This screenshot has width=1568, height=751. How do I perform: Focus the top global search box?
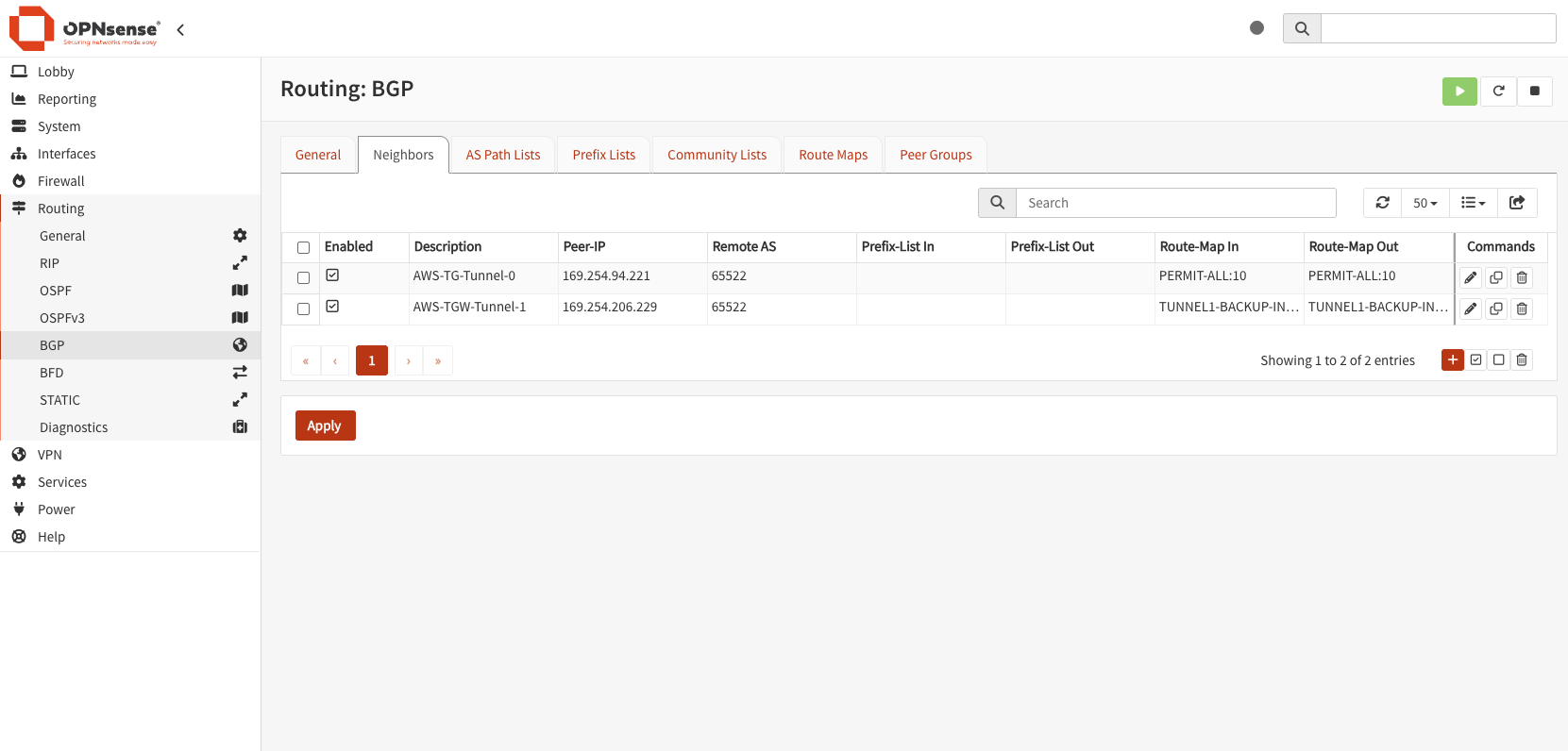click(x=1439, y=28)
